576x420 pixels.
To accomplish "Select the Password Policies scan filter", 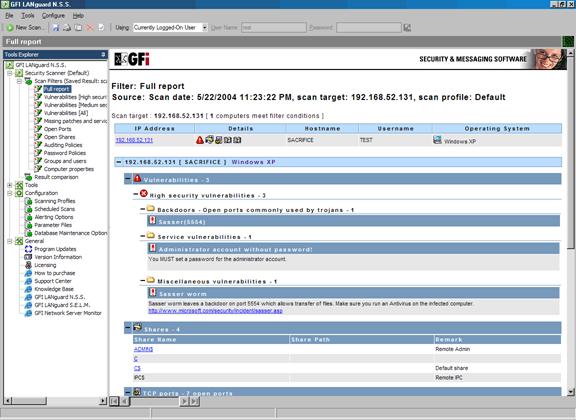I will 65,153.
